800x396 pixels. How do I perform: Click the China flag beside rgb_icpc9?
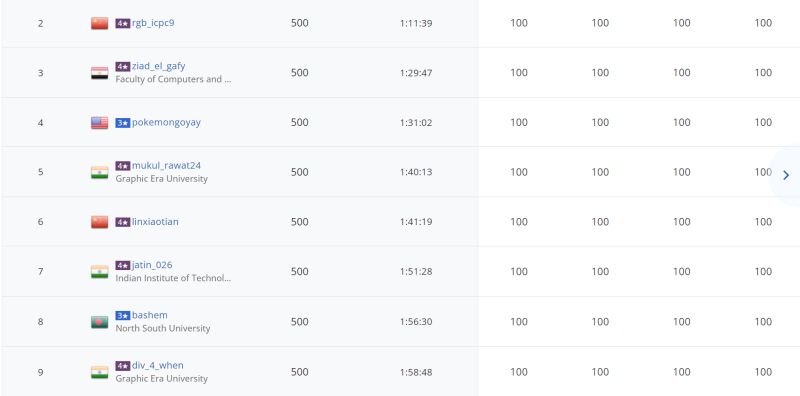click(x=99, y=23)
